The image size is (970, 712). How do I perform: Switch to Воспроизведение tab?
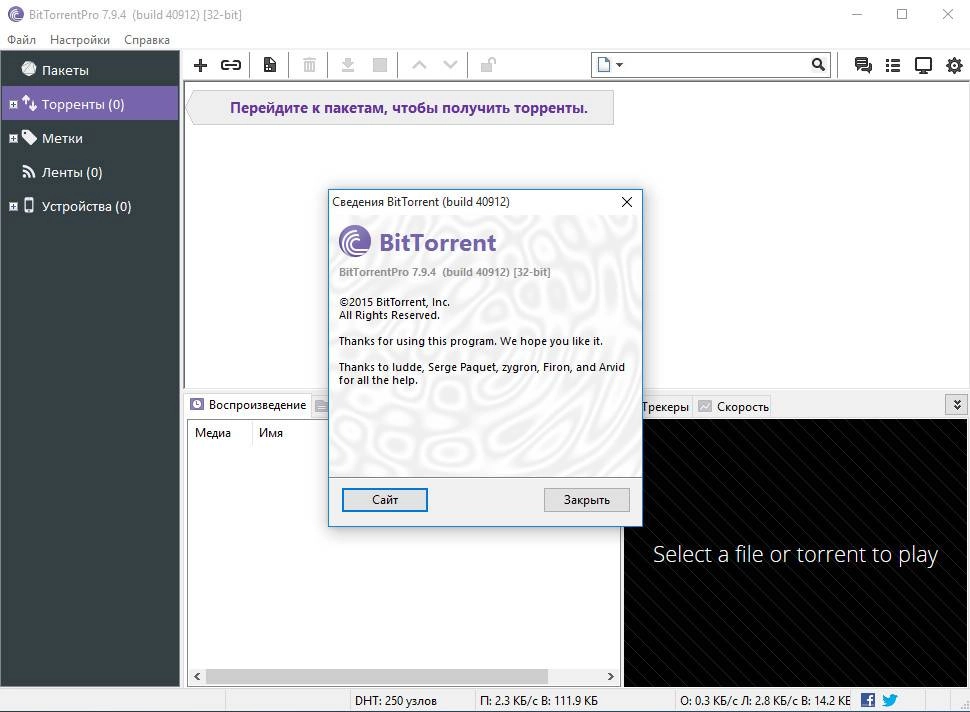click(249, 405)
